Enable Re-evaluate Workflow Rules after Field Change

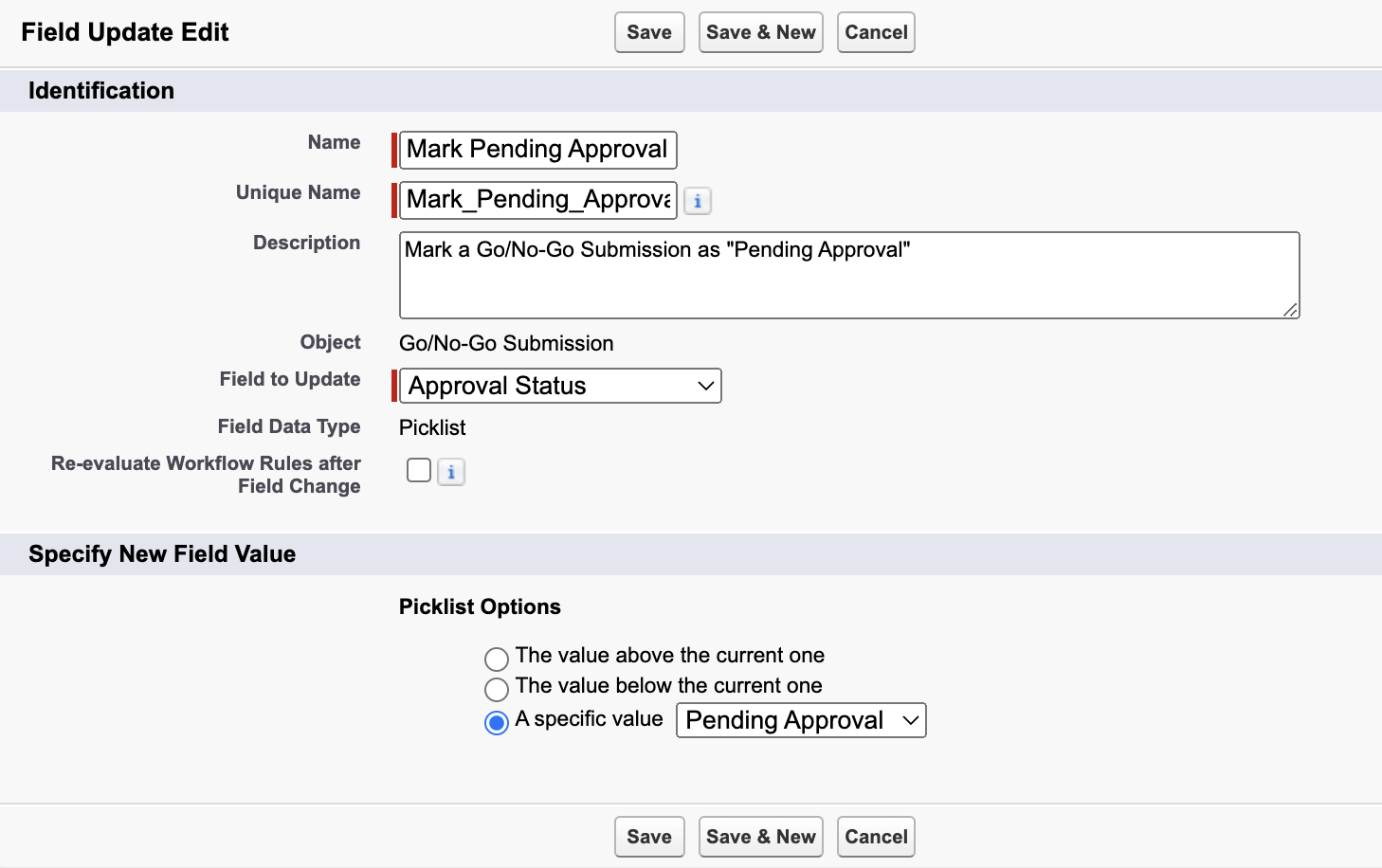tap(418, 470)
